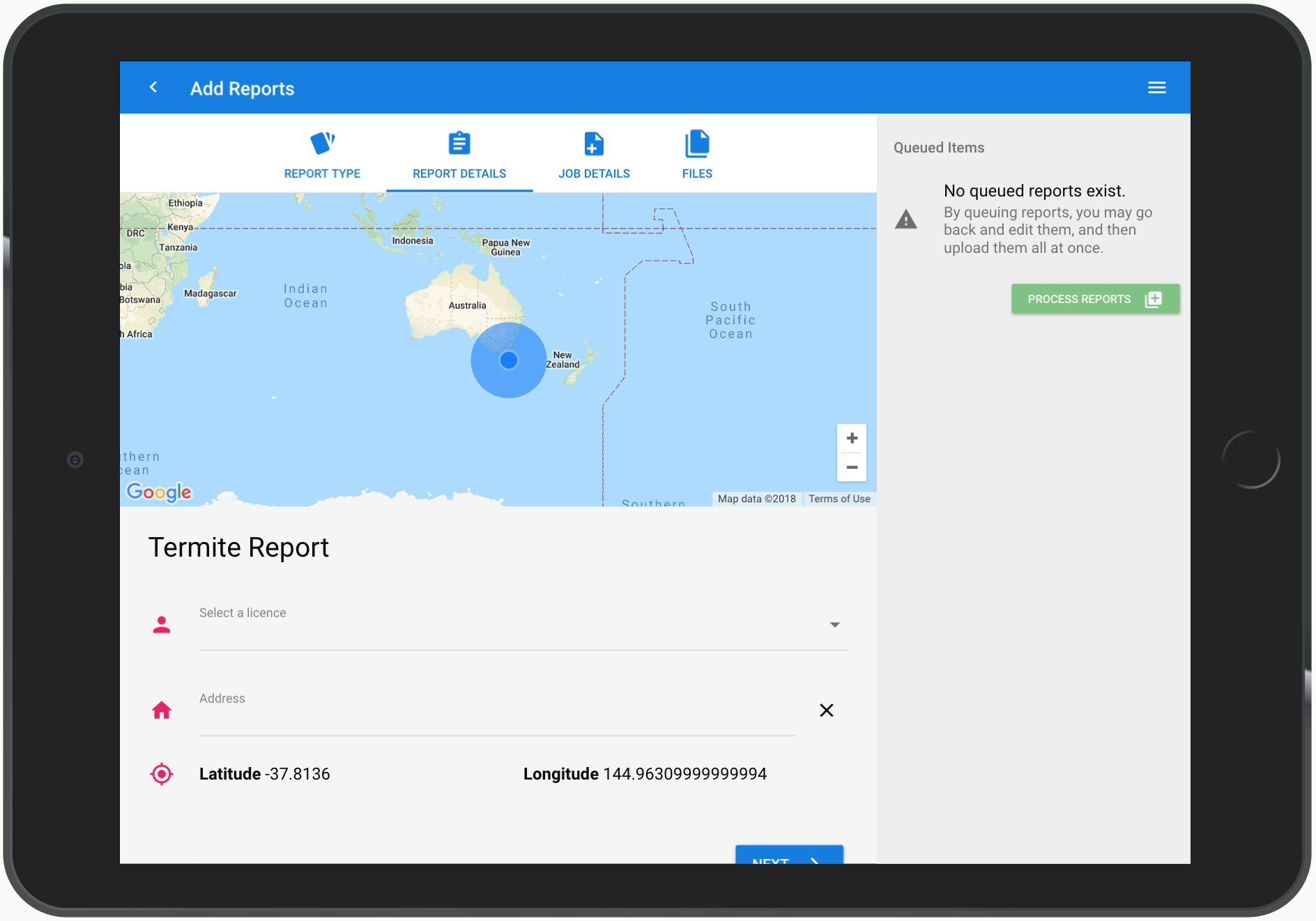The height and width of the screenshot is (921, 1316).
Task: Click the pink home address icon
Action: (162, 710)
